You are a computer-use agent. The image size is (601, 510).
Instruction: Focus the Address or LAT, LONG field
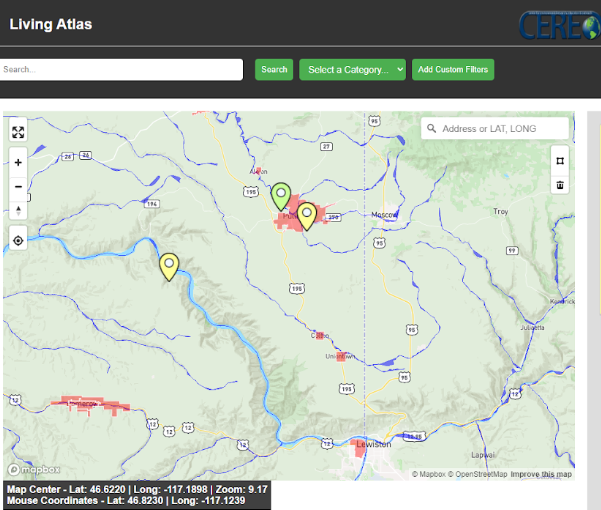(x=494, y=128)
